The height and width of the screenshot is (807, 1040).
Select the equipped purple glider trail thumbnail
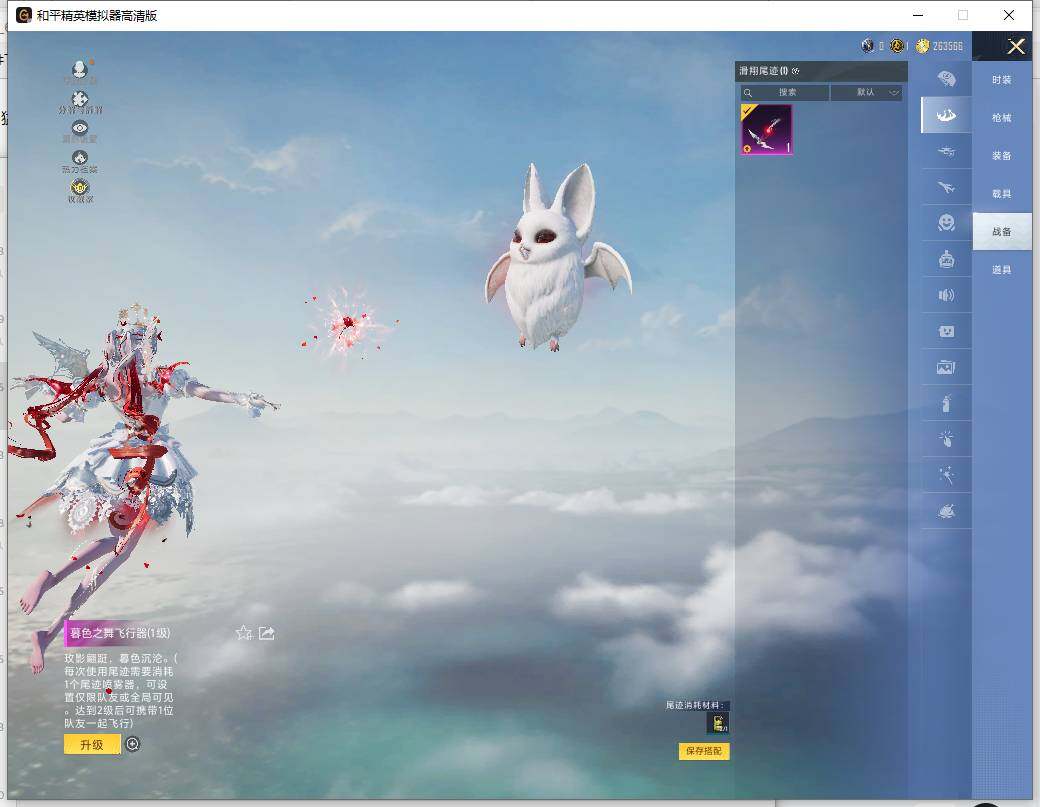point(767,129)
